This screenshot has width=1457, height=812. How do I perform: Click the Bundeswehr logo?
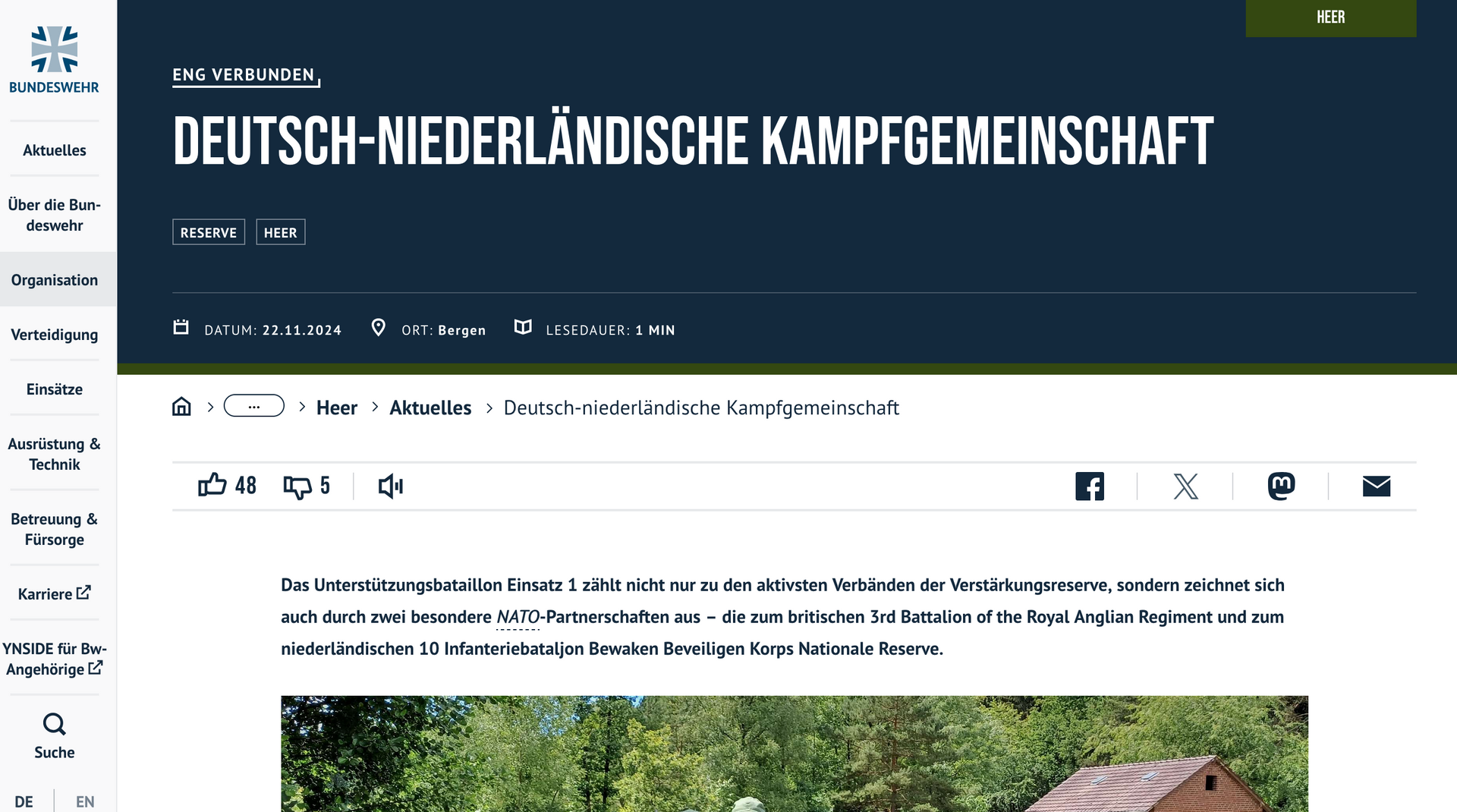[x=54, y=60]
